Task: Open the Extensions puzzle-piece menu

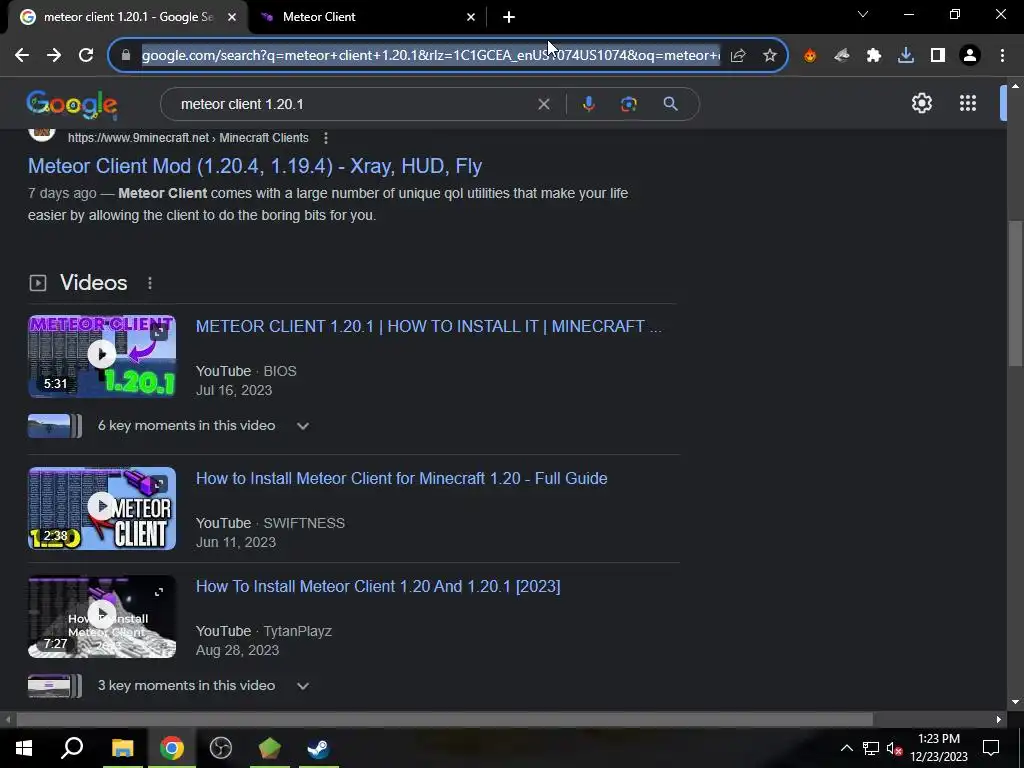Action: pos(874,56)
